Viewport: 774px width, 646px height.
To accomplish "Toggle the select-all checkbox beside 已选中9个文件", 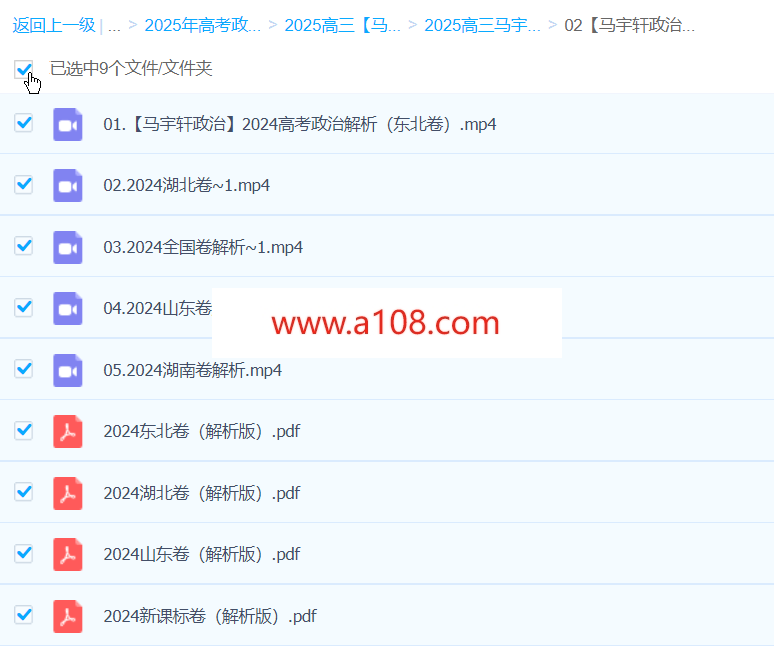I will point(24,69).
